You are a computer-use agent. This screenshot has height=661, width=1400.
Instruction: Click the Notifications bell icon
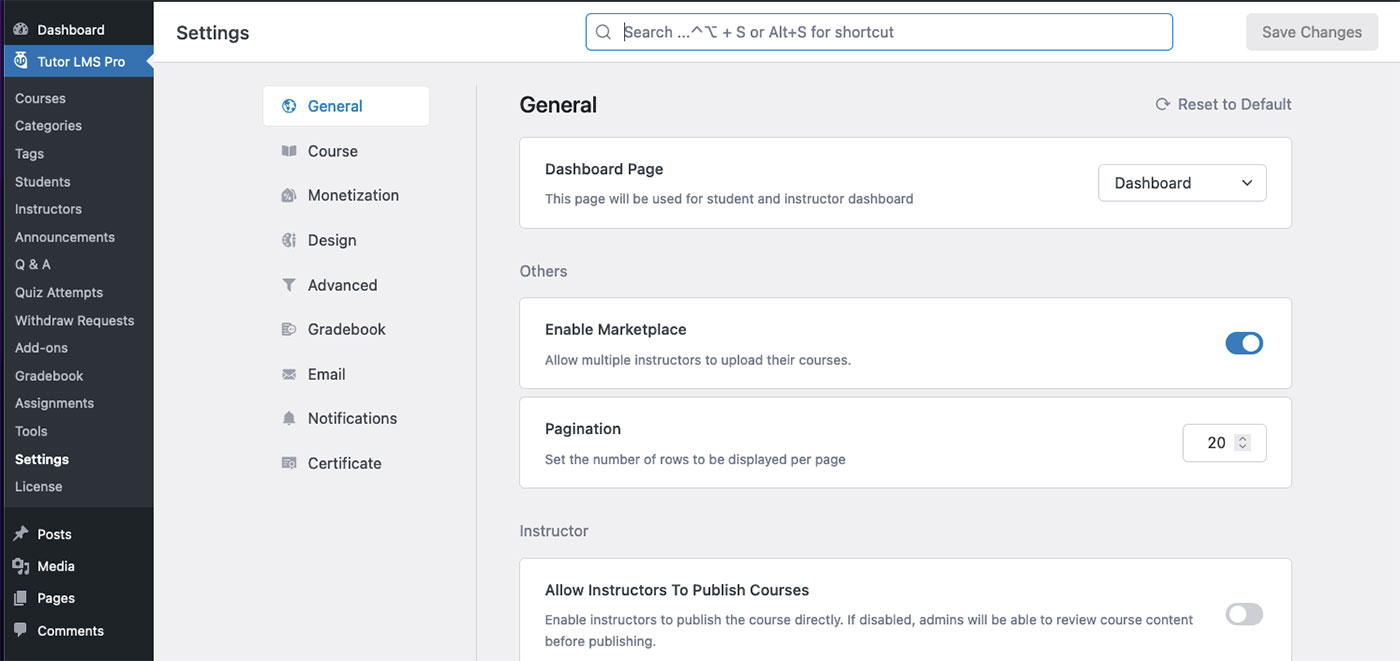pyautogui.click(x=289, y=419)
